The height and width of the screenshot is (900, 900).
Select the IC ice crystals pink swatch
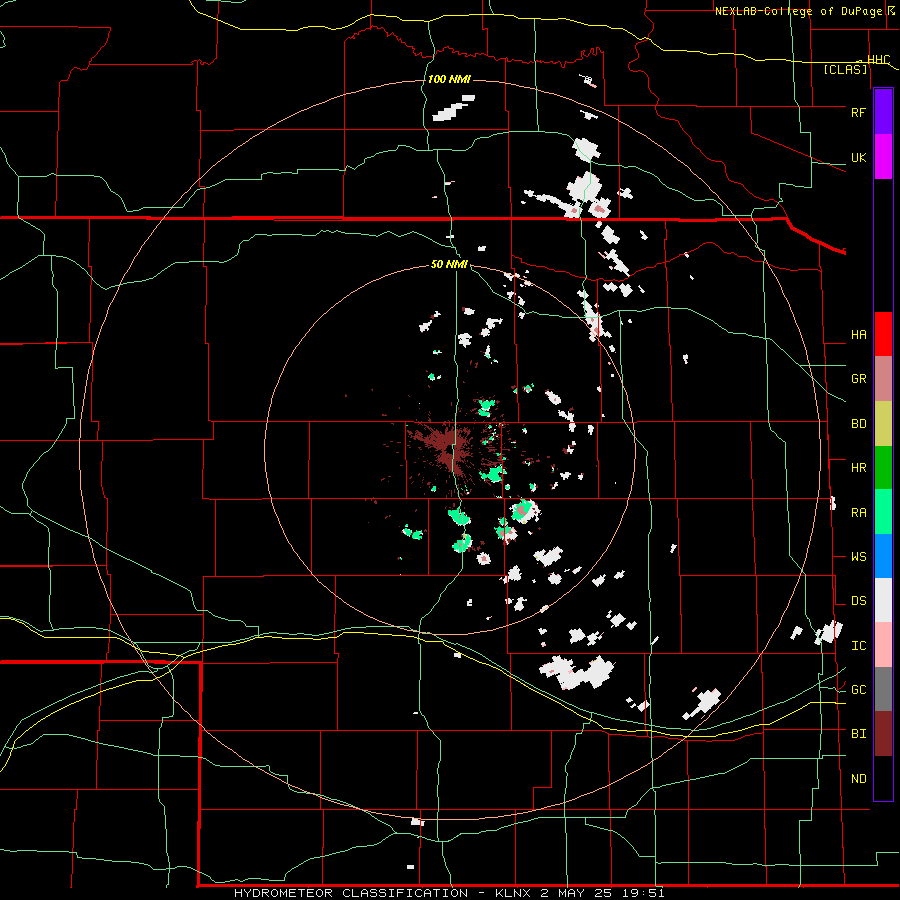(x=883, y=645)
